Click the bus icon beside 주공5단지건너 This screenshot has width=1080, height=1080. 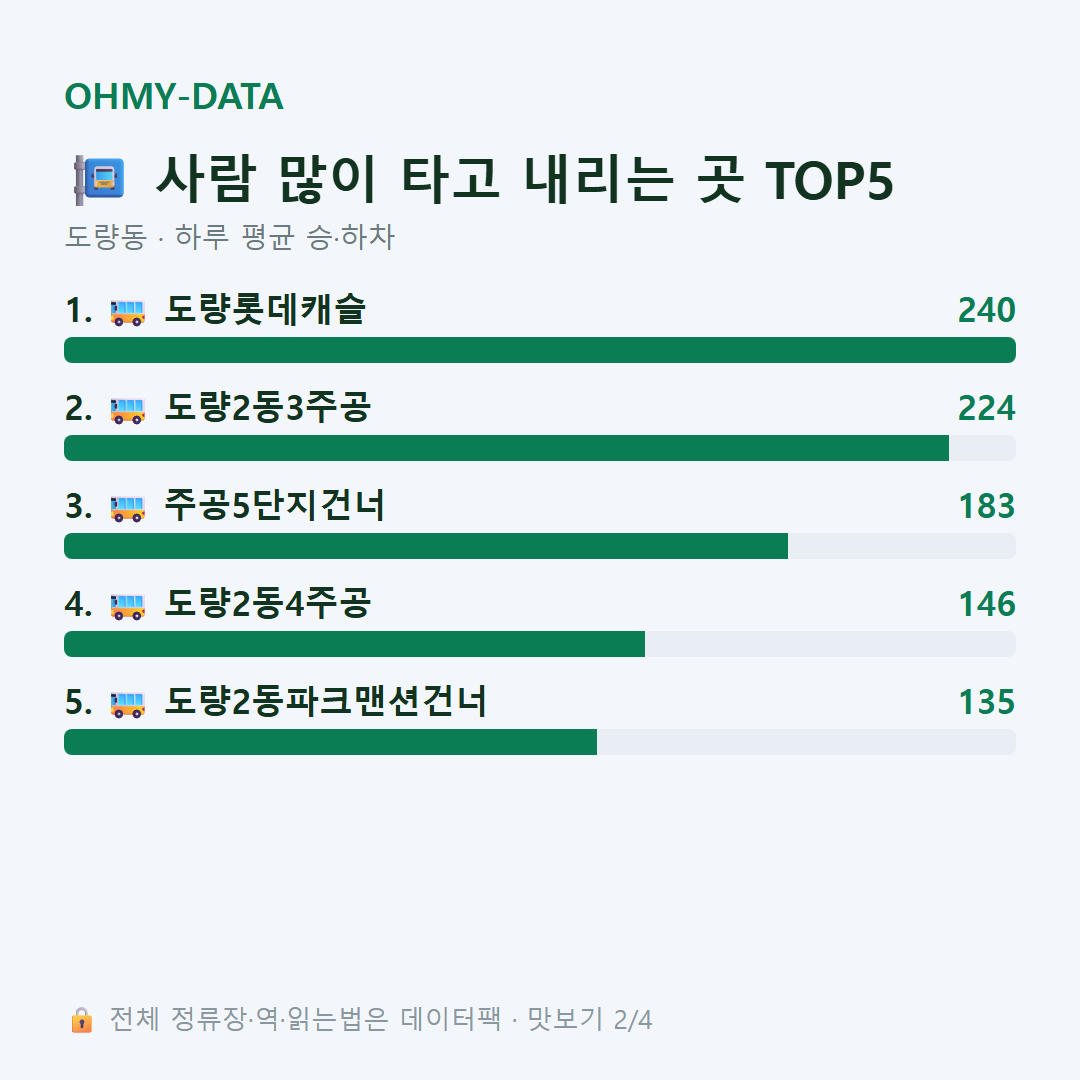click(x=127, y=508)
